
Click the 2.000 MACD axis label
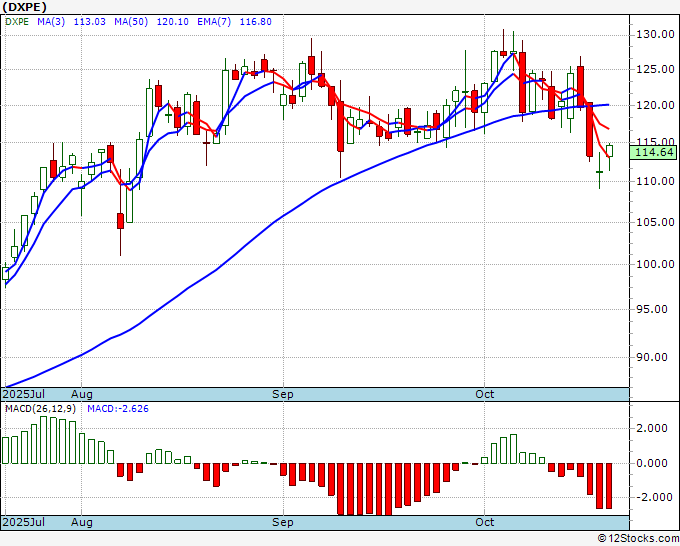point(651,428)
